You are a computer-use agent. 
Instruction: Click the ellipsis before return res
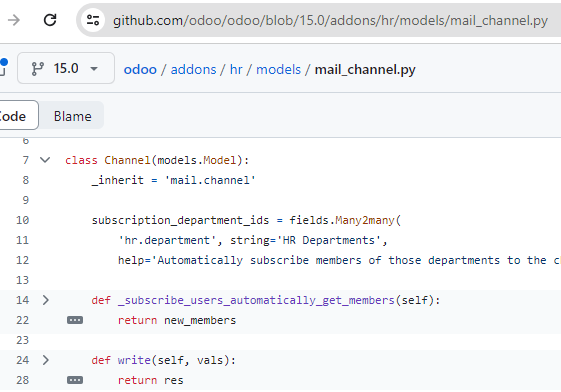pos(75,380)
